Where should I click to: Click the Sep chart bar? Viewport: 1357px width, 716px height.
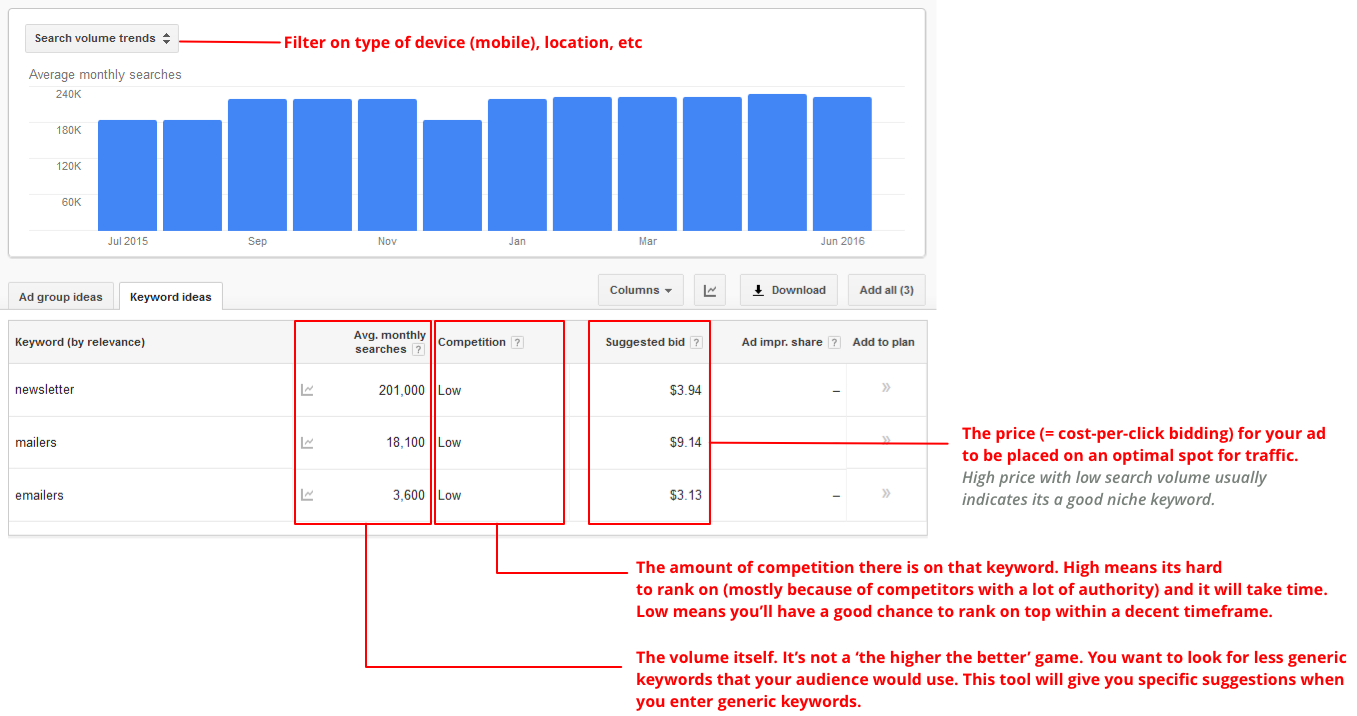tap(258, 165)
